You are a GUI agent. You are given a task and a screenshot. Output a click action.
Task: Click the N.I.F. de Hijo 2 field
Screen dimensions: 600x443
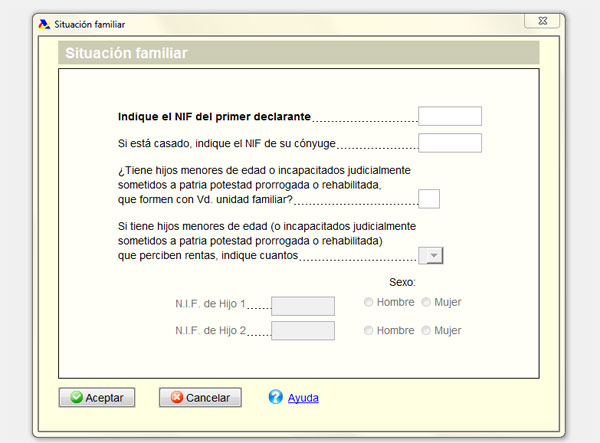pos(302,331)
